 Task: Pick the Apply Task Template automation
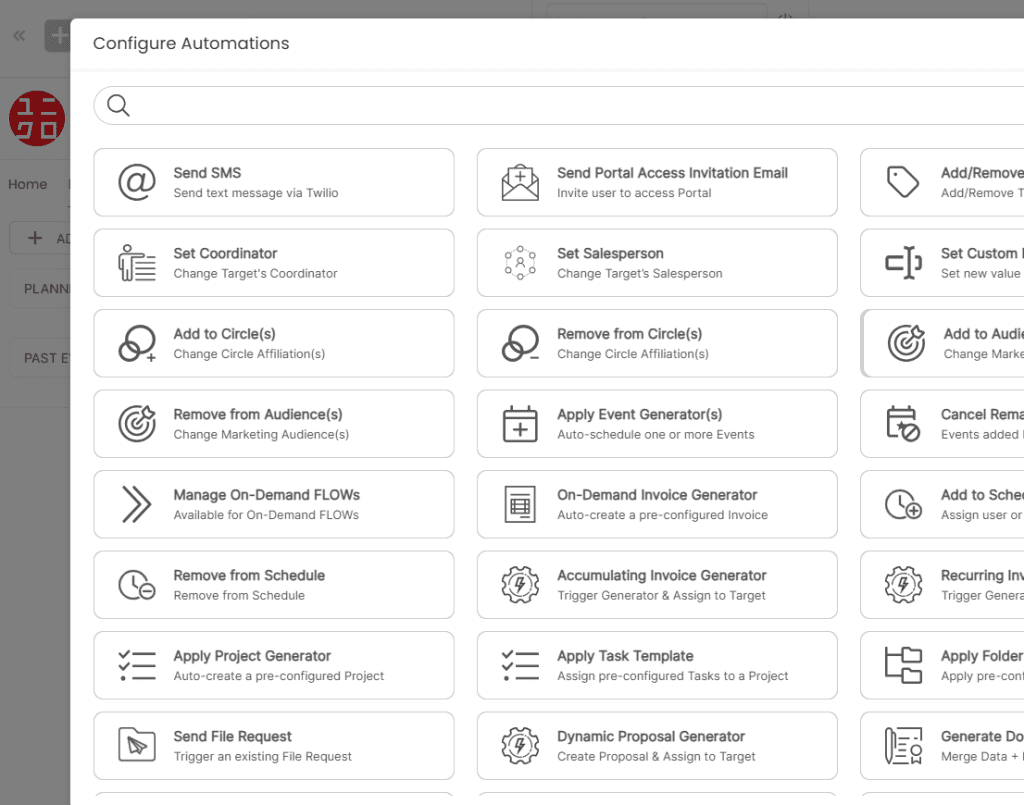[657, 665]
